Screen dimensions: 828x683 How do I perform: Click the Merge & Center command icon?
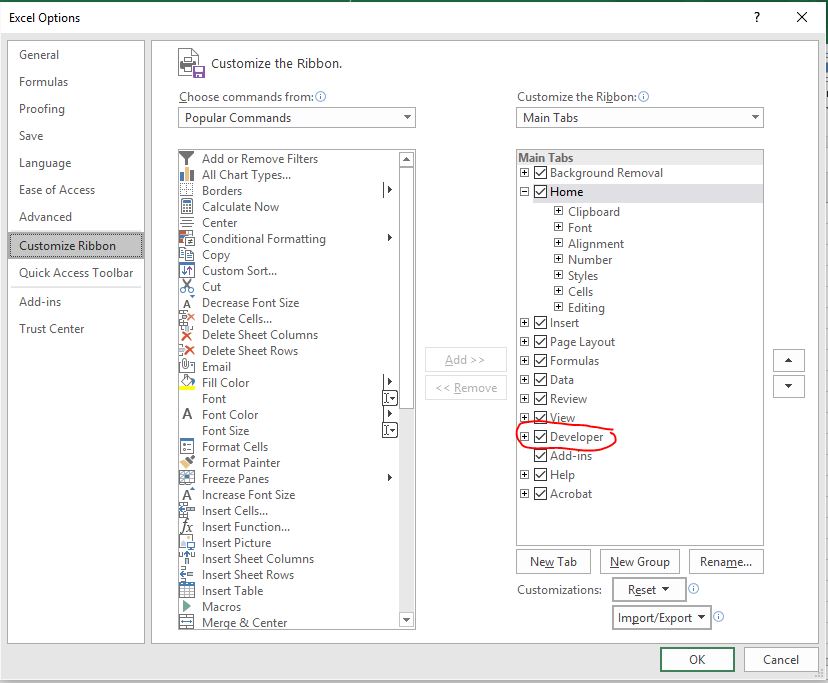point(188,622)
